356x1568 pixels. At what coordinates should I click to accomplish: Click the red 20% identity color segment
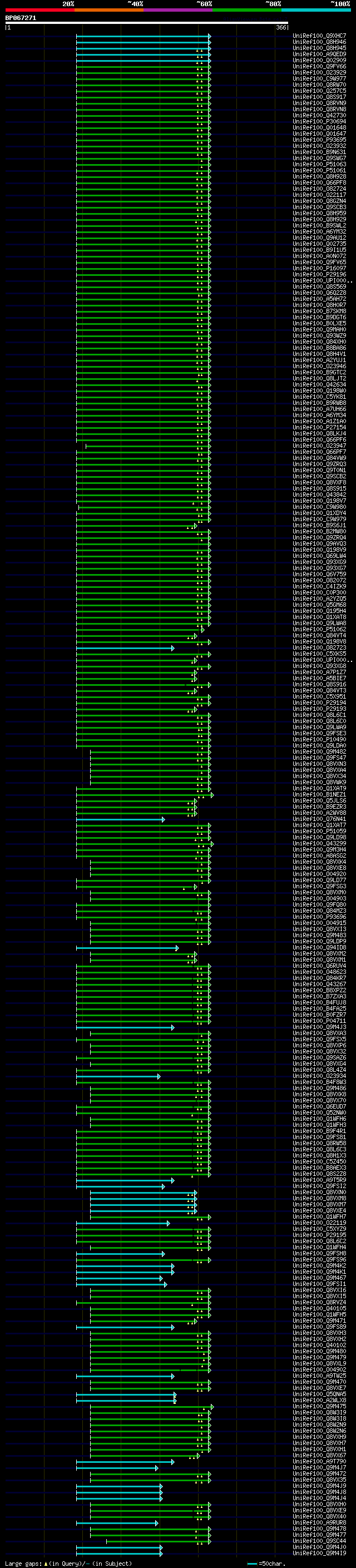click(39, 10)
